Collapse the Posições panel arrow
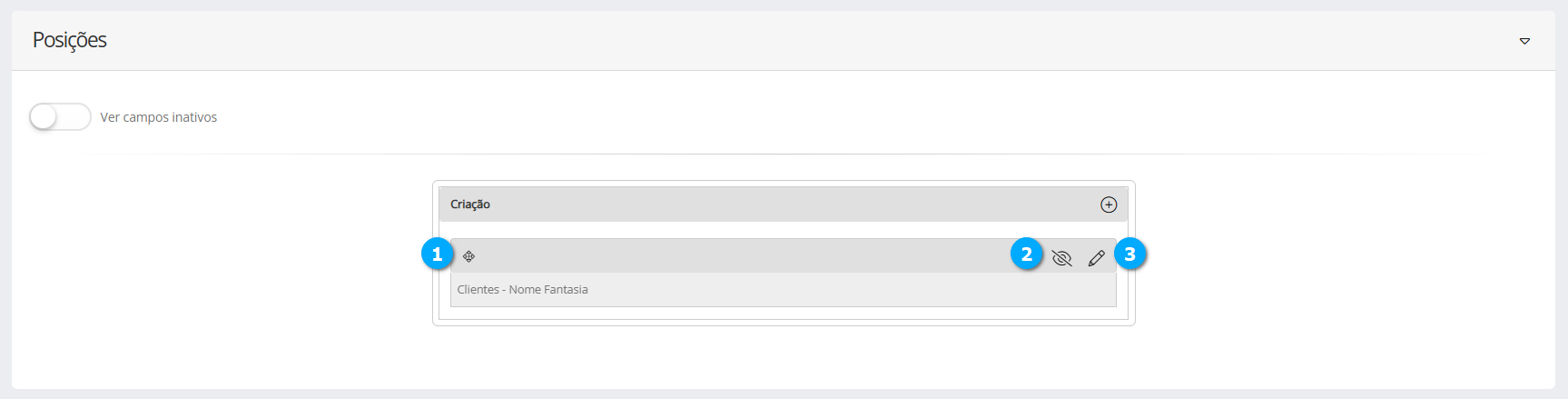1568x399 pixels. tap(1524, 41)
